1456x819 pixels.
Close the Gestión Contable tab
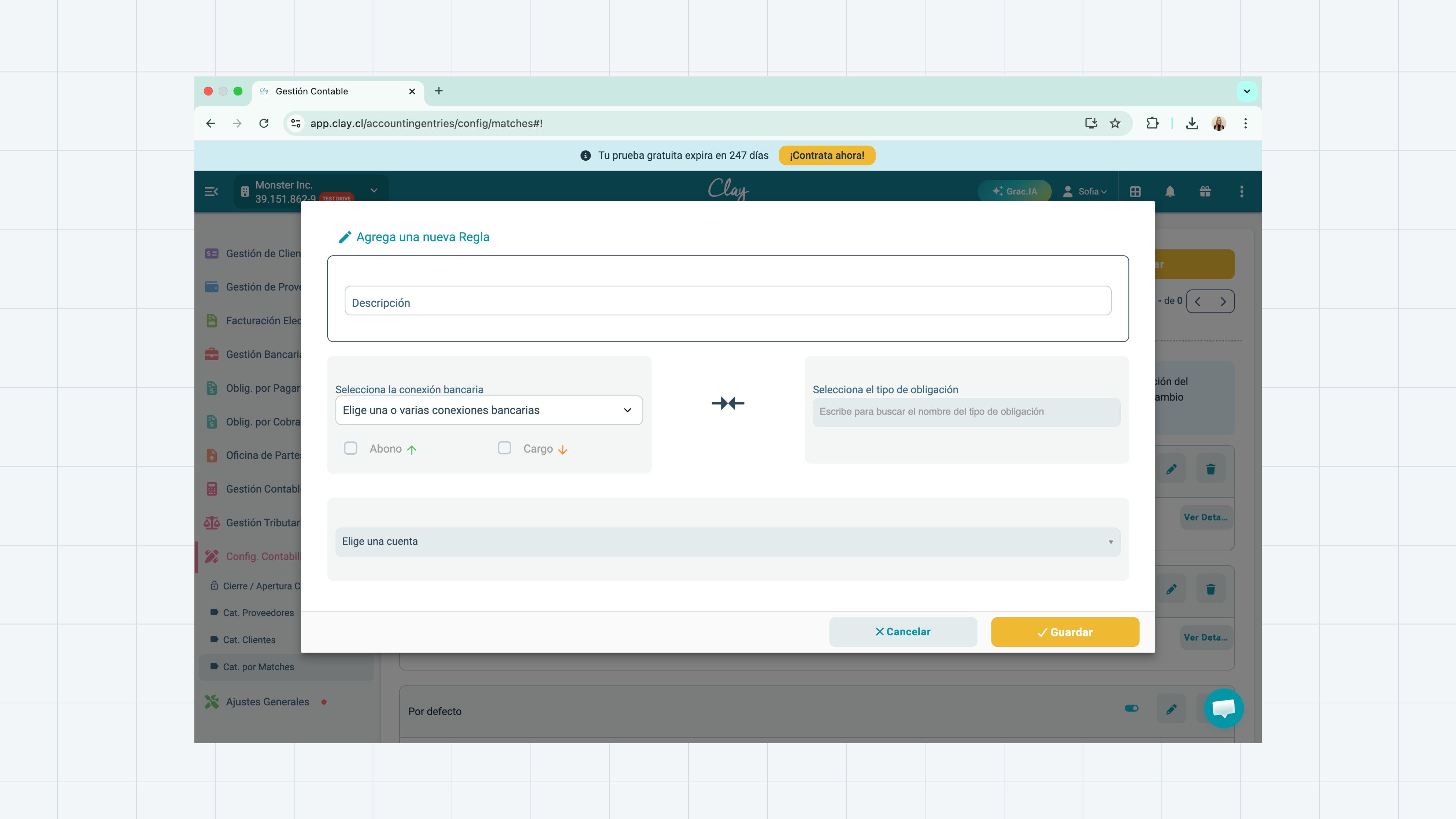412,92
